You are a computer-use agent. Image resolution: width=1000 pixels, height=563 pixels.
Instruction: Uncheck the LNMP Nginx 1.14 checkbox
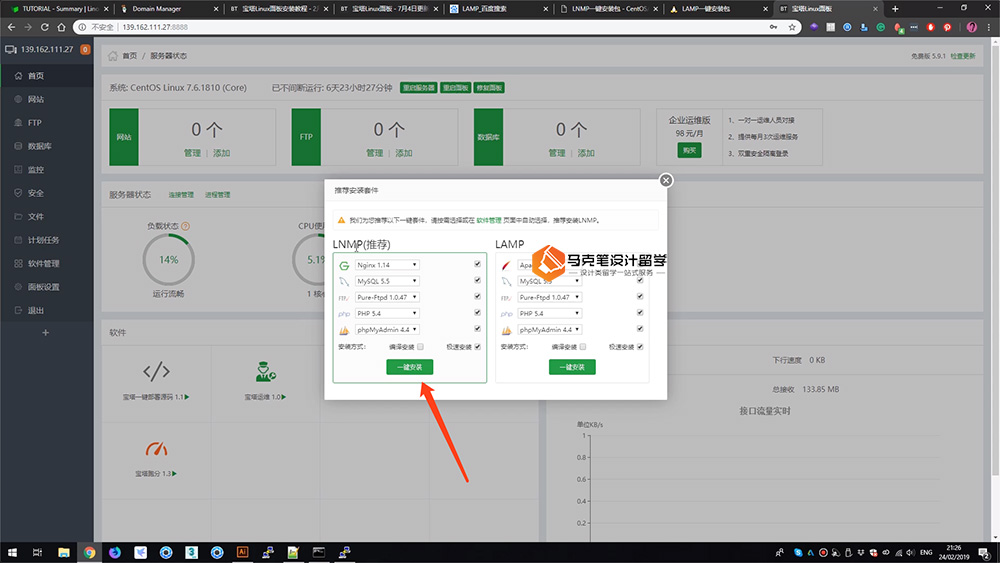(x=478, y=264)
